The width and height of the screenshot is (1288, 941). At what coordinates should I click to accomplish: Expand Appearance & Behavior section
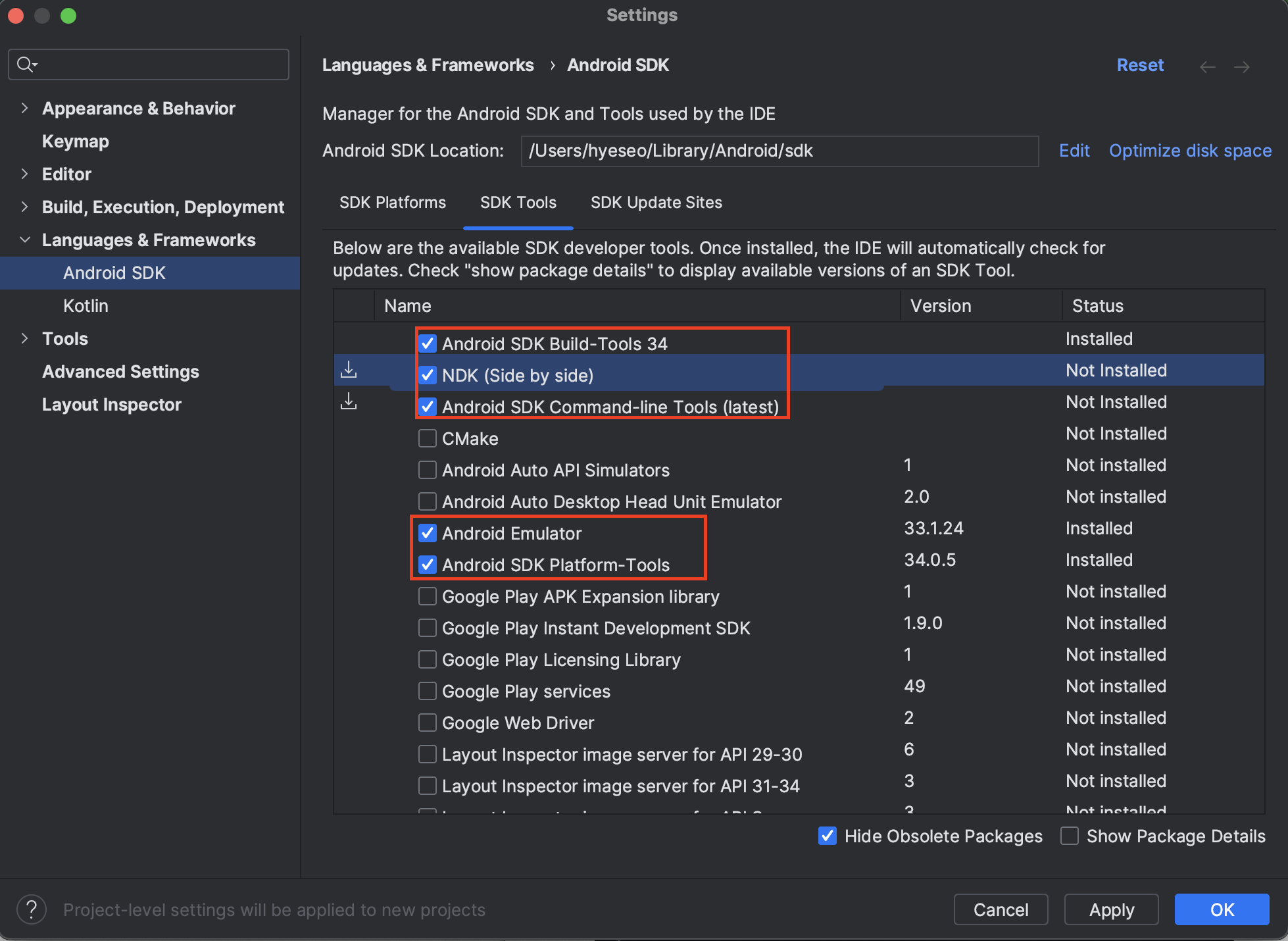(24, 108)
